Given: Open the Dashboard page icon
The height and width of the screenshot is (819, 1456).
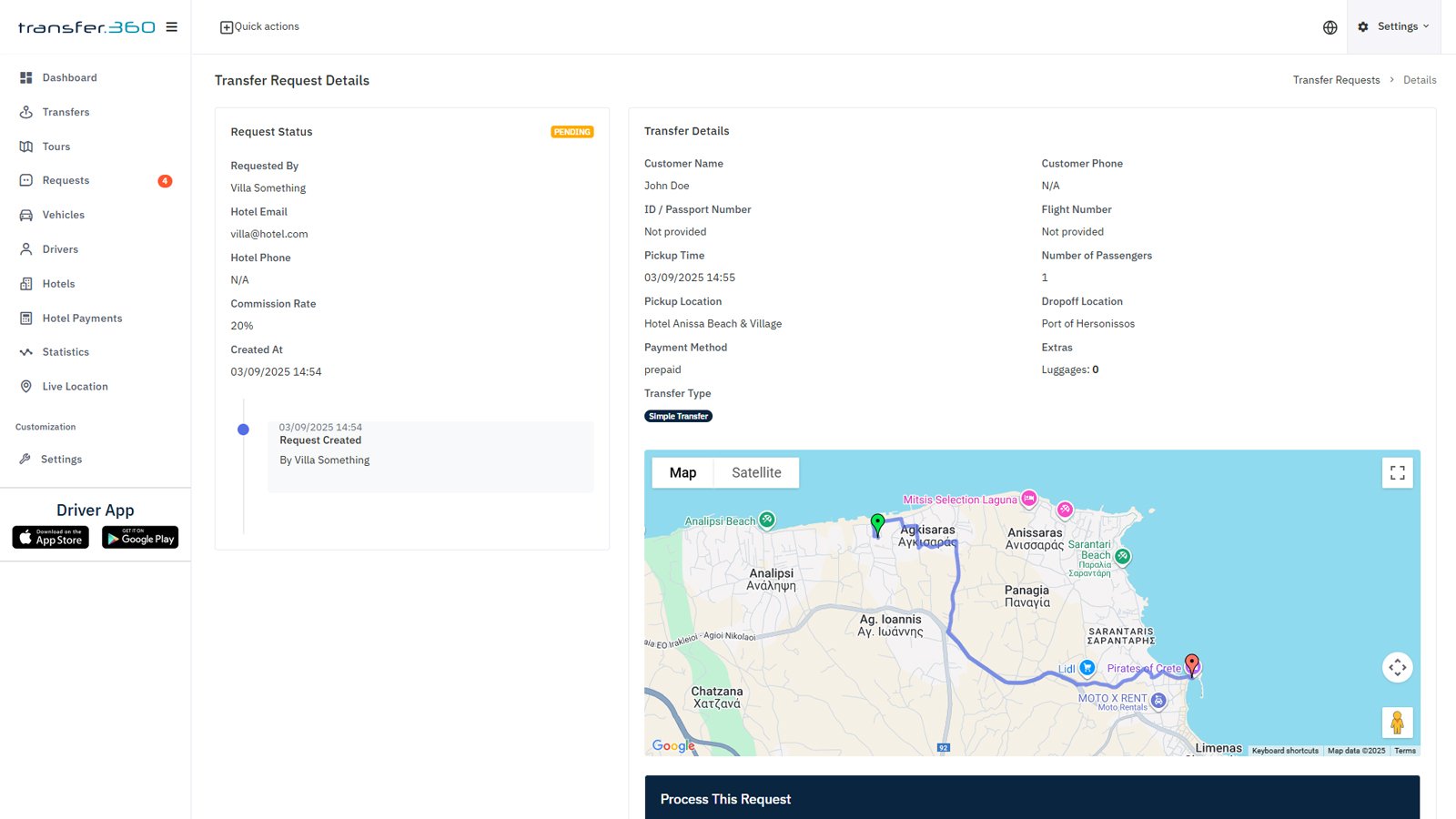Looking at the screenshot, I should coord(26,78).
